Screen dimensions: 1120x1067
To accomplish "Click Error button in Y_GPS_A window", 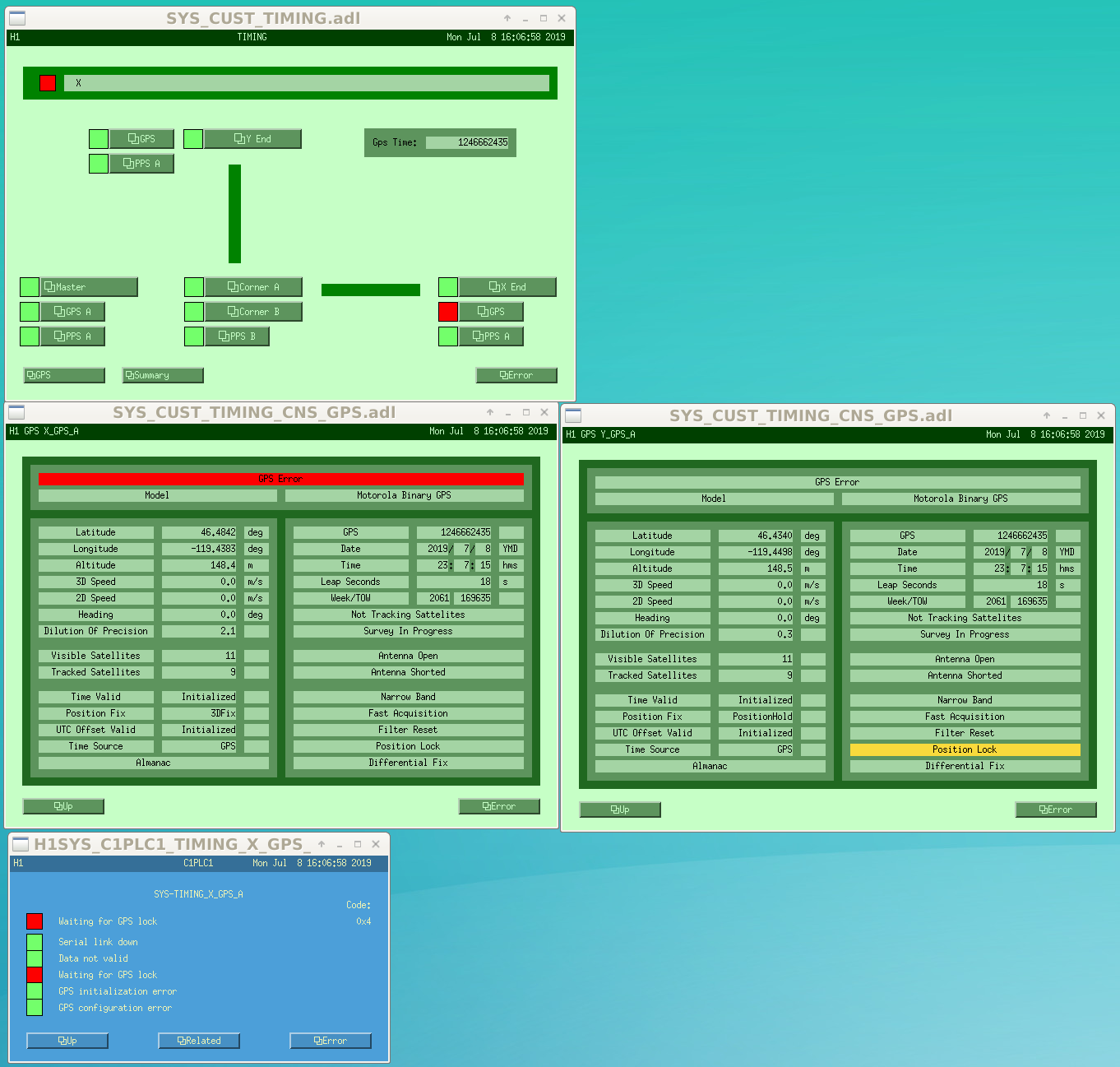I will [1056, 810].
